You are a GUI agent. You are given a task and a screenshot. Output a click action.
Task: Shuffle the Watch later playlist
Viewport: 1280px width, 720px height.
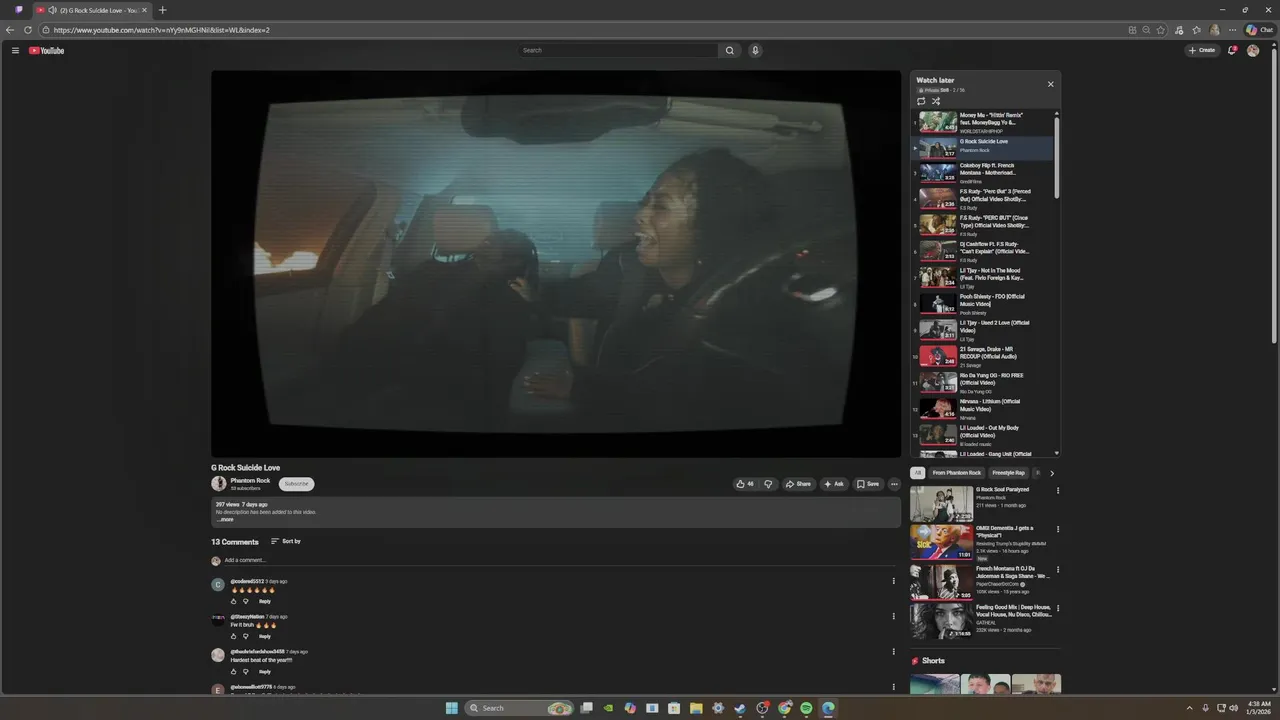936,101
